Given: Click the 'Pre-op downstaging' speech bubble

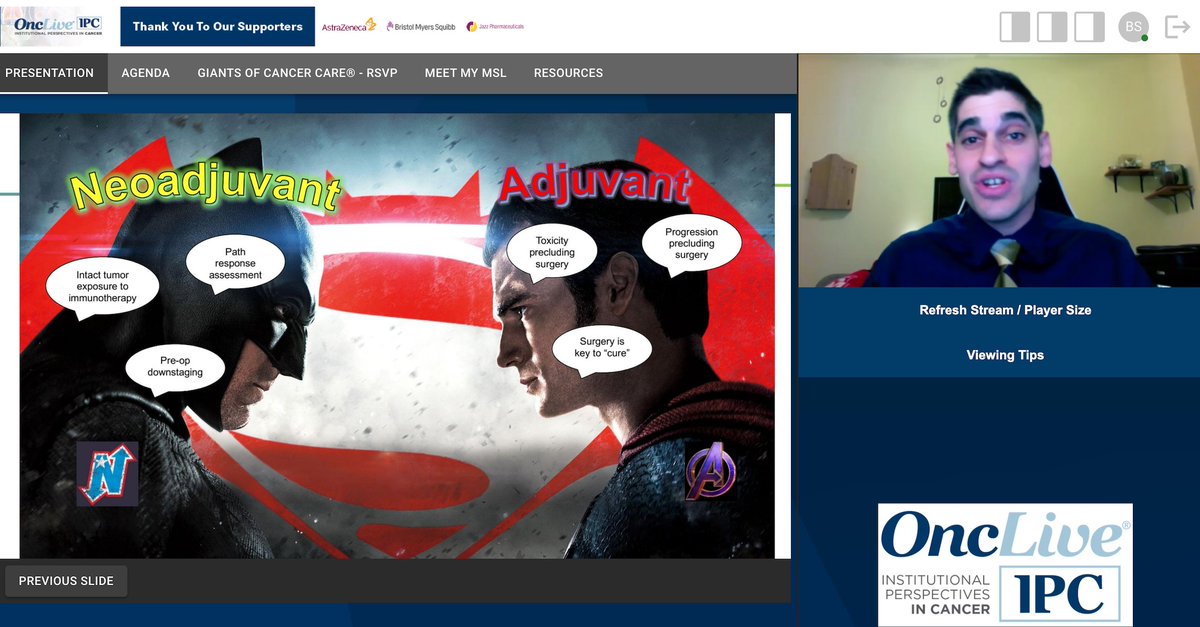Looking at the screenshot, I should point(175,367).
